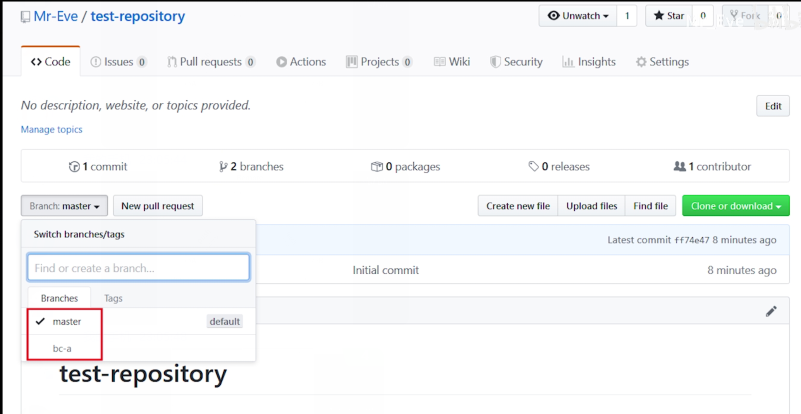
Task: Click the star icon on the Star button
Action: tap(658, 16)
